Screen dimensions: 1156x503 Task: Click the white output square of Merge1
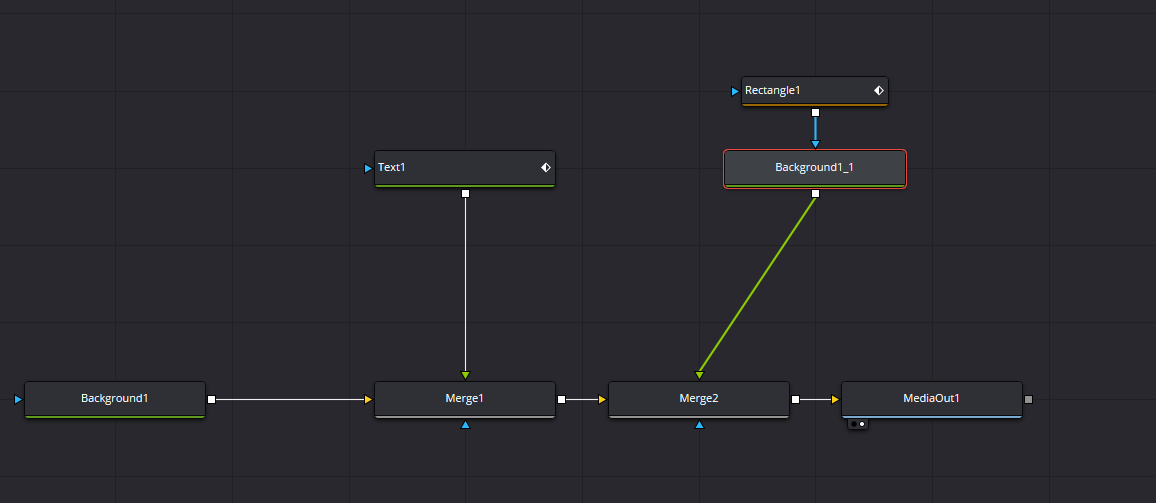click(562, 400)
